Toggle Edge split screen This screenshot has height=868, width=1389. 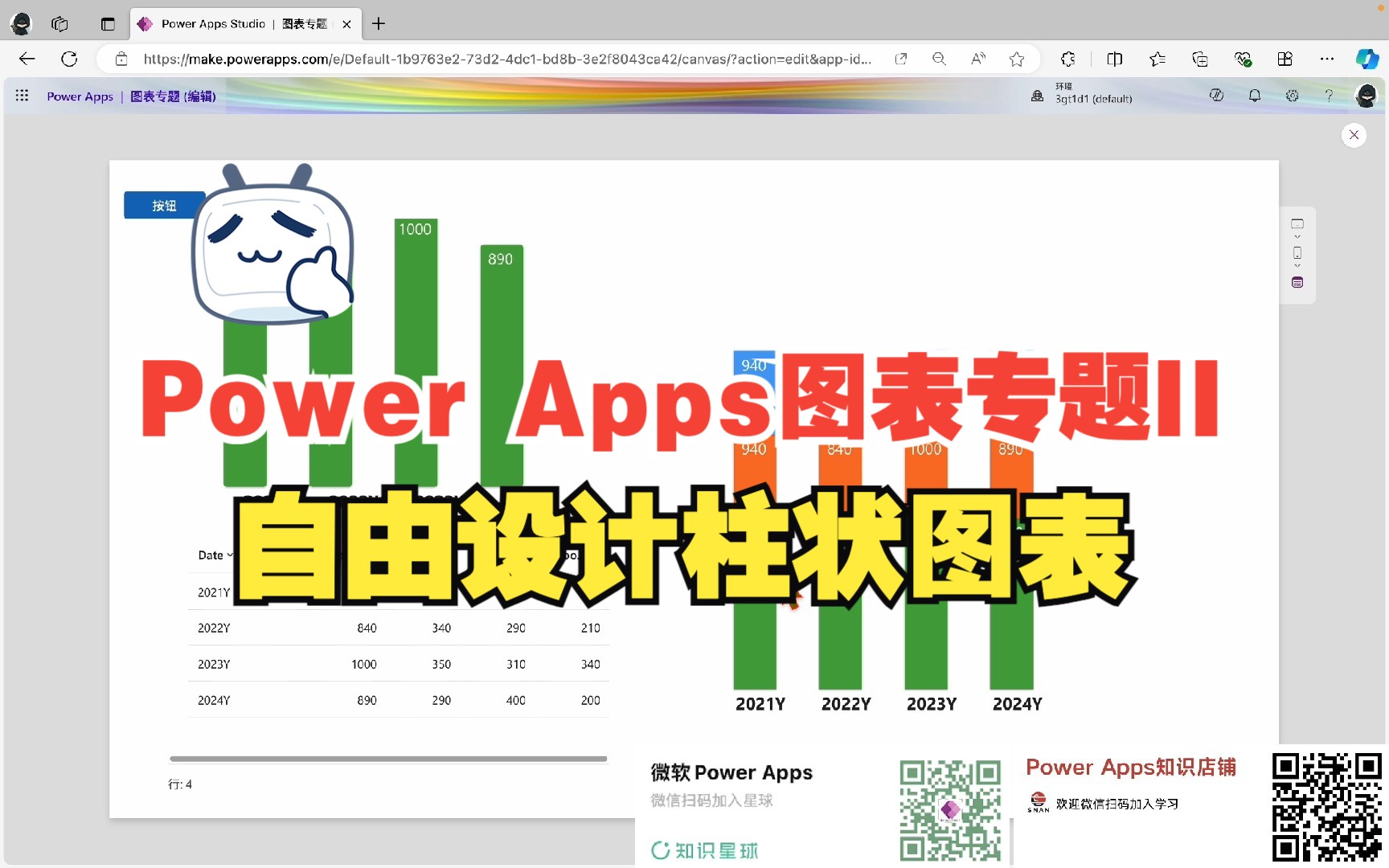tap(1114, 59)
